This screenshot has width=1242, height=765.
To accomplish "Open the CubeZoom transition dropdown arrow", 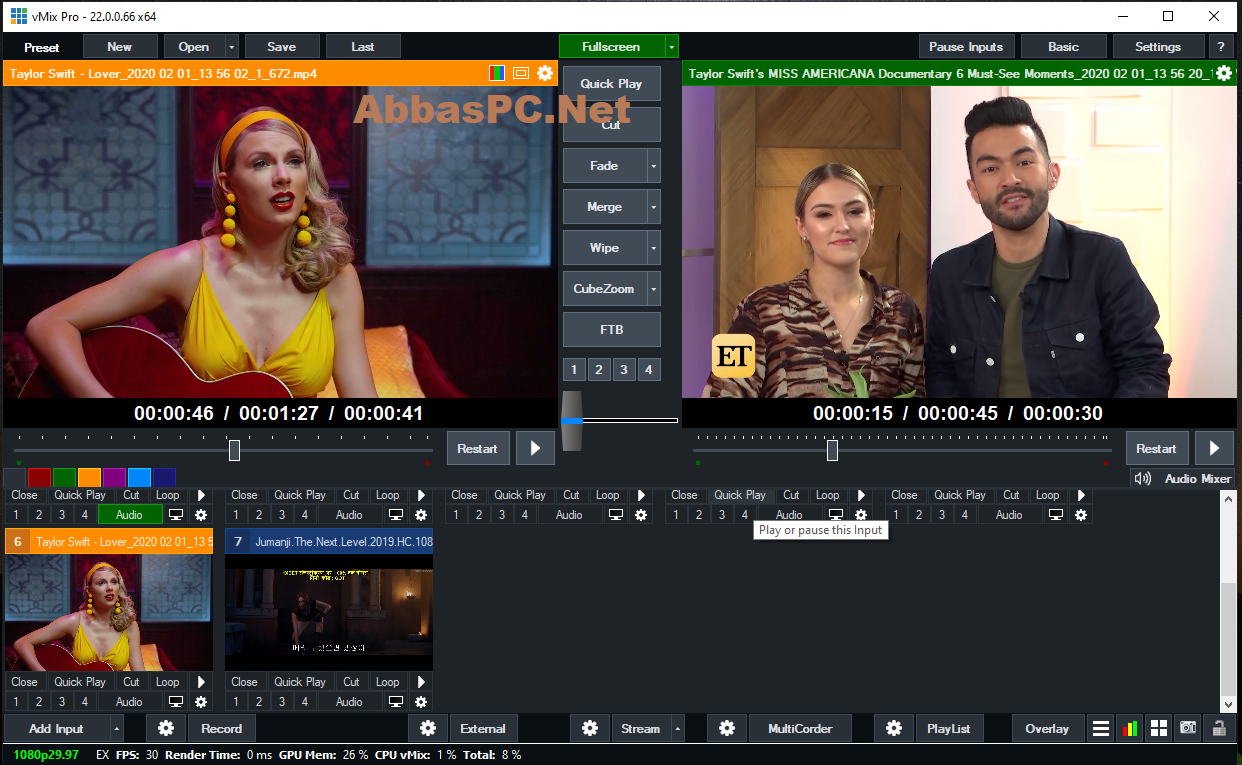I will pyautogui.click(x=654, y=289).
